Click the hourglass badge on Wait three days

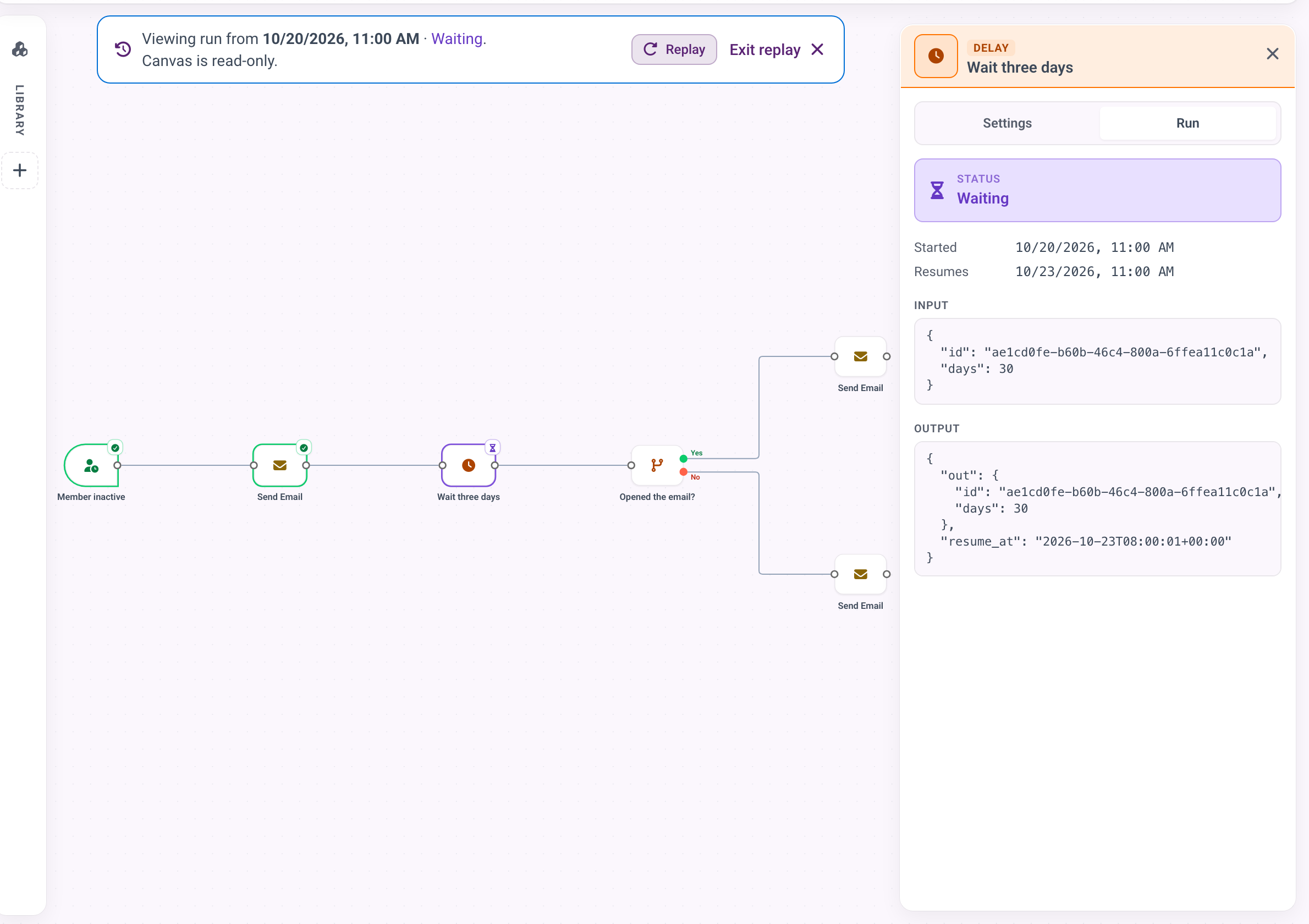pos(493,448)
